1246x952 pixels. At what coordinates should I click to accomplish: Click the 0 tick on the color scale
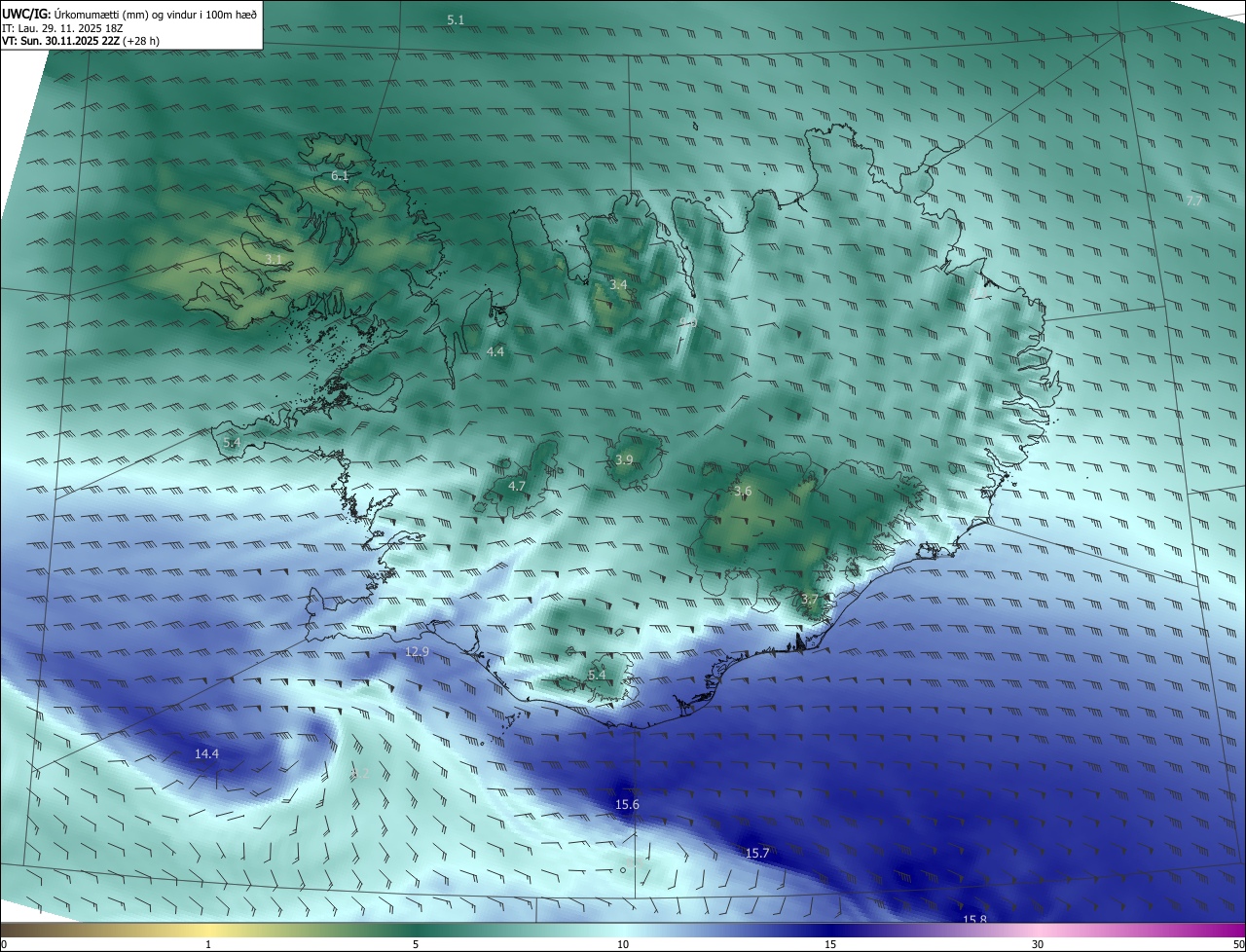[4, 944]
